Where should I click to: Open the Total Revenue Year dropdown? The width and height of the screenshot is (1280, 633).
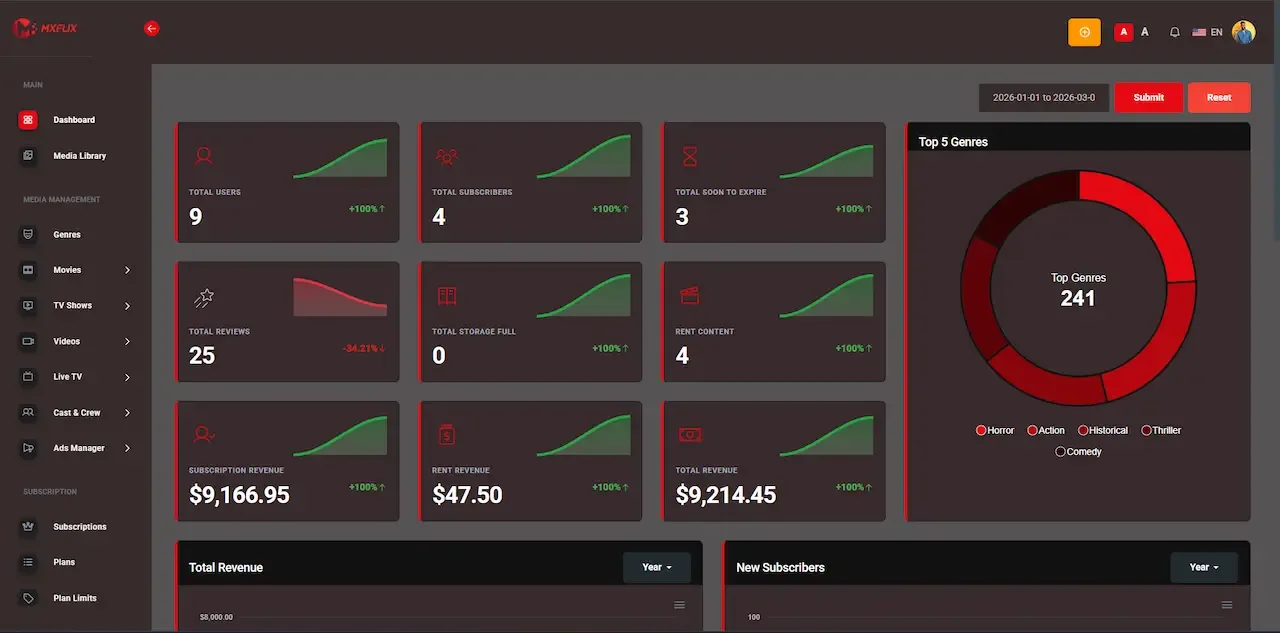coord(656,567)
